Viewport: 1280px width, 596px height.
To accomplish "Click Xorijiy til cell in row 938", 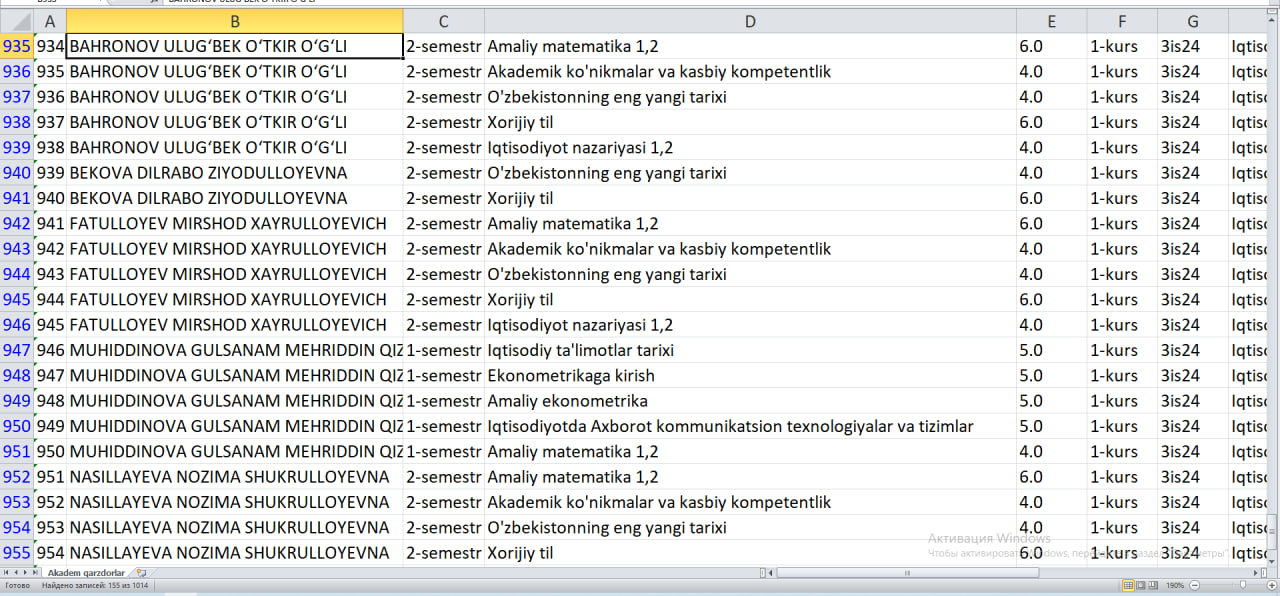I will coord(750,122).
